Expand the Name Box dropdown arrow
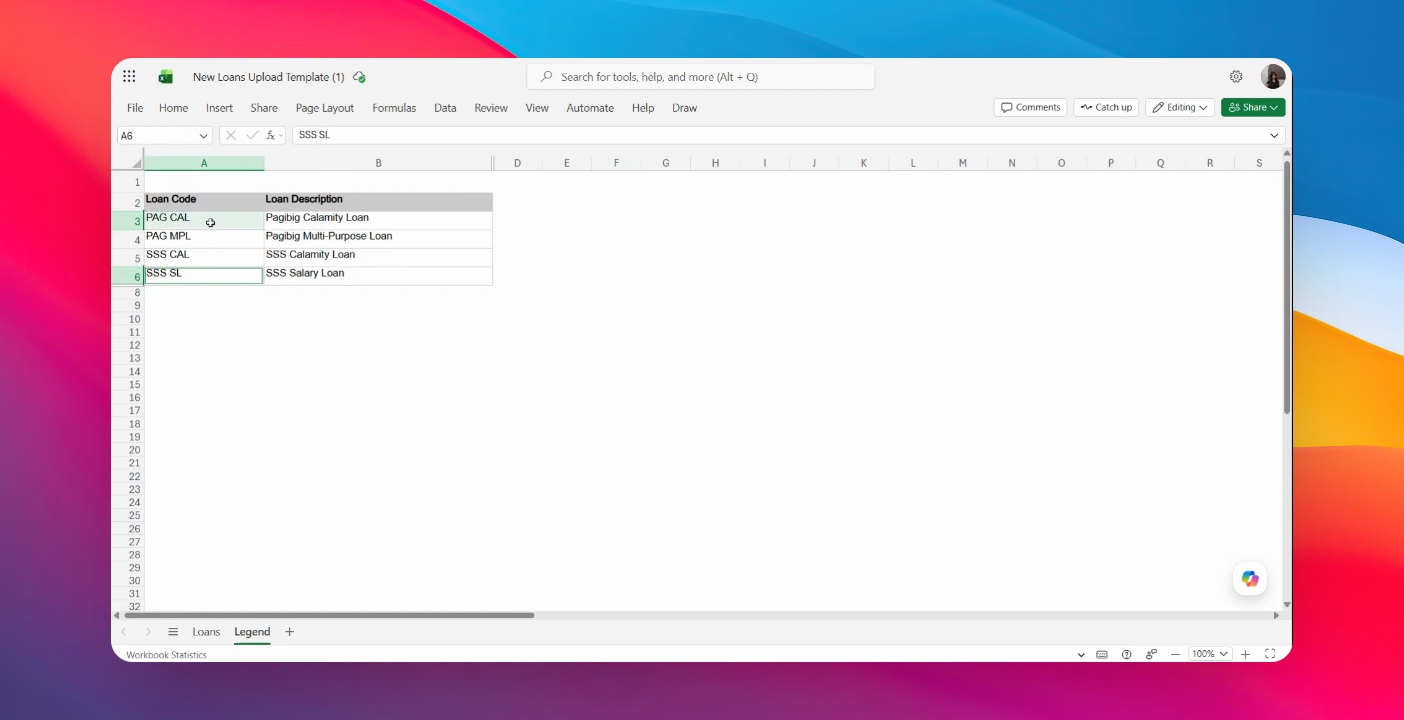Screen dimensions: 1404x720 203,135
